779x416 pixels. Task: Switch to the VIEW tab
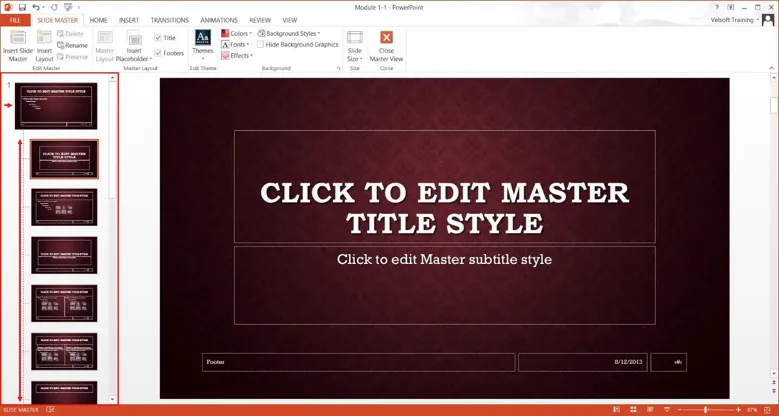[x=290, y=20]
